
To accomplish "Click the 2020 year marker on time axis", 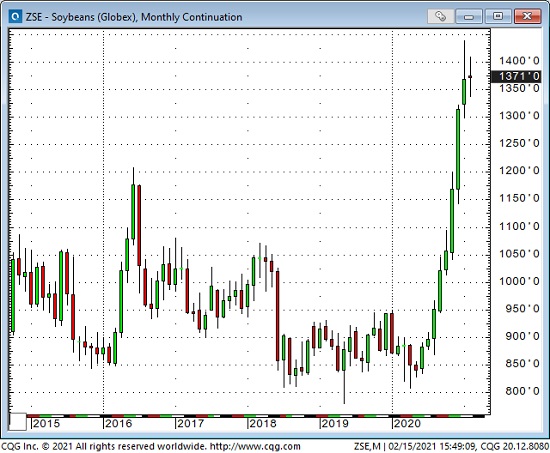I will click(x=407, y=424).
